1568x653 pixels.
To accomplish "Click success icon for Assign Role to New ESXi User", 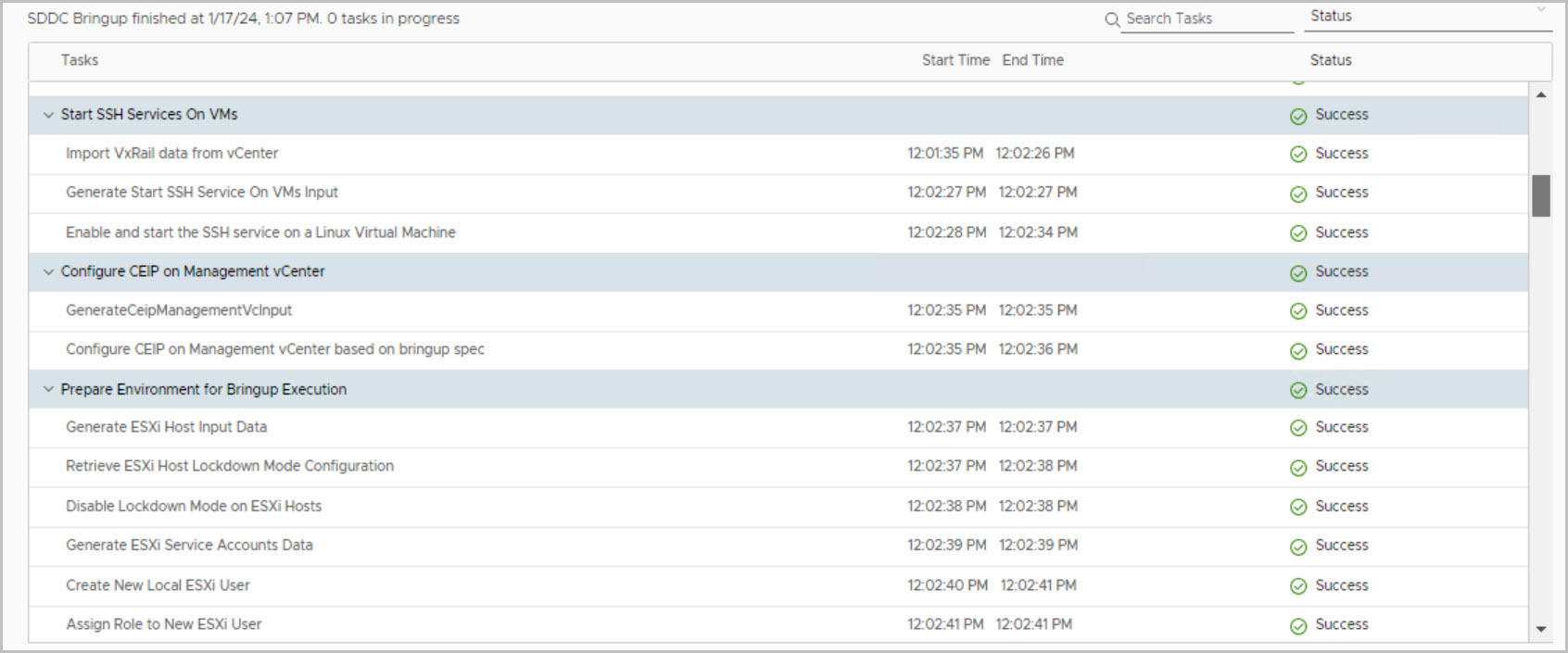I will coord(1298,626).
